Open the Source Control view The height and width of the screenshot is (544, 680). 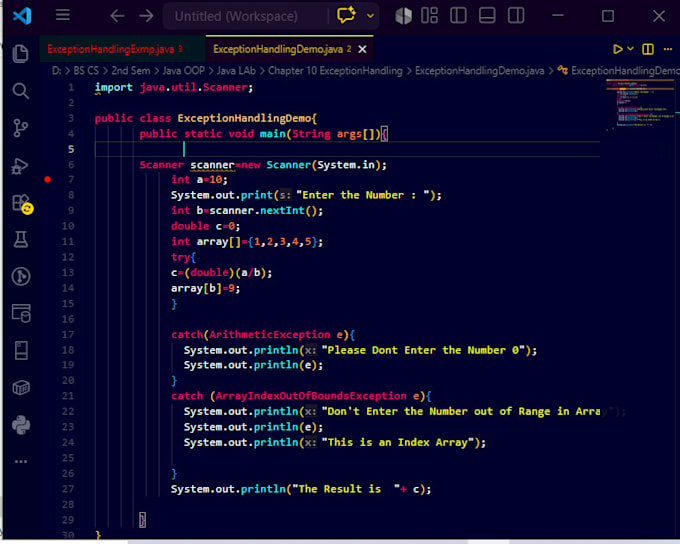(20, 128)
